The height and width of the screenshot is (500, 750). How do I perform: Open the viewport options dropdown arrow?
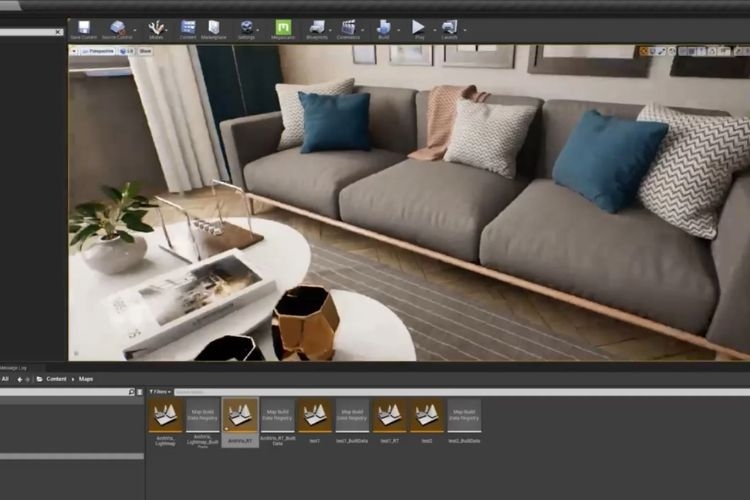coord(74,51)
